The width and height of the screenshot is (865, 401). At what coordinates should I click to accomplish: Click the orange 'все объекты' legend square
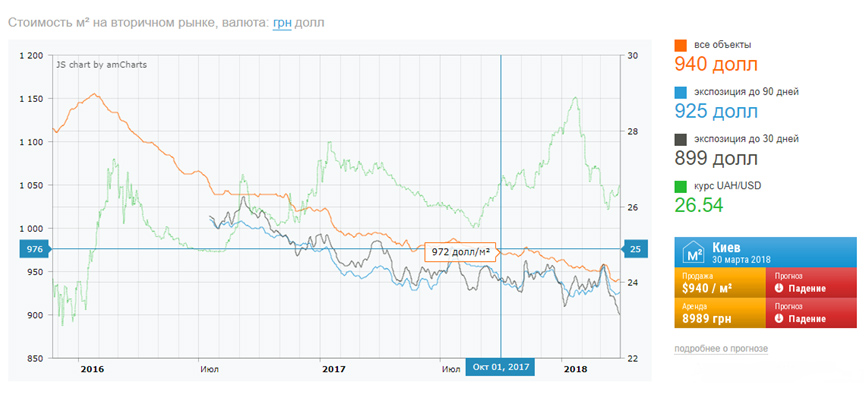tap(681, 45)
